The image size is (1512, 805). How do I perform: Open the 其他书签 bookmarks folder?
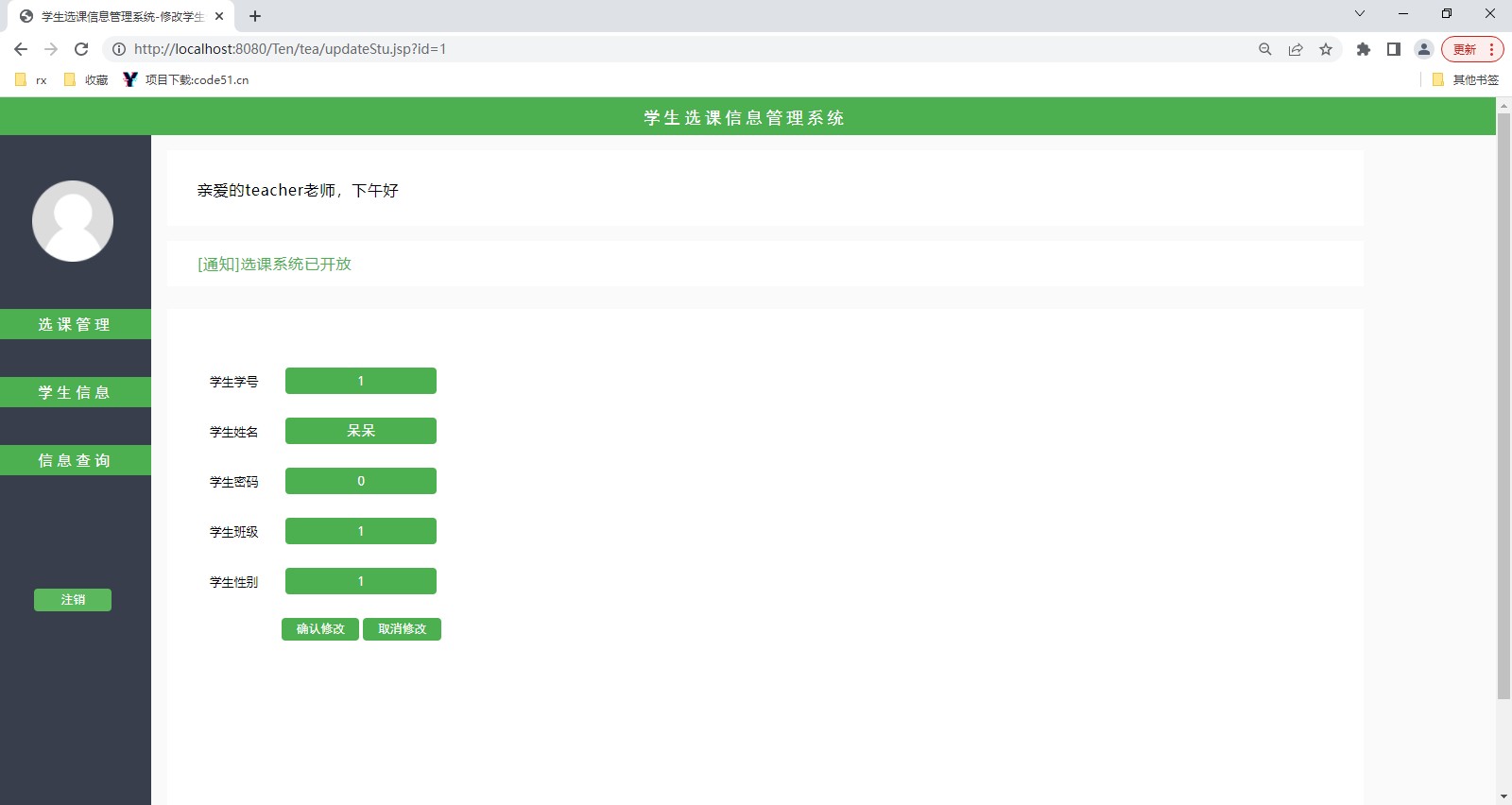click(x=1466, y=80)
